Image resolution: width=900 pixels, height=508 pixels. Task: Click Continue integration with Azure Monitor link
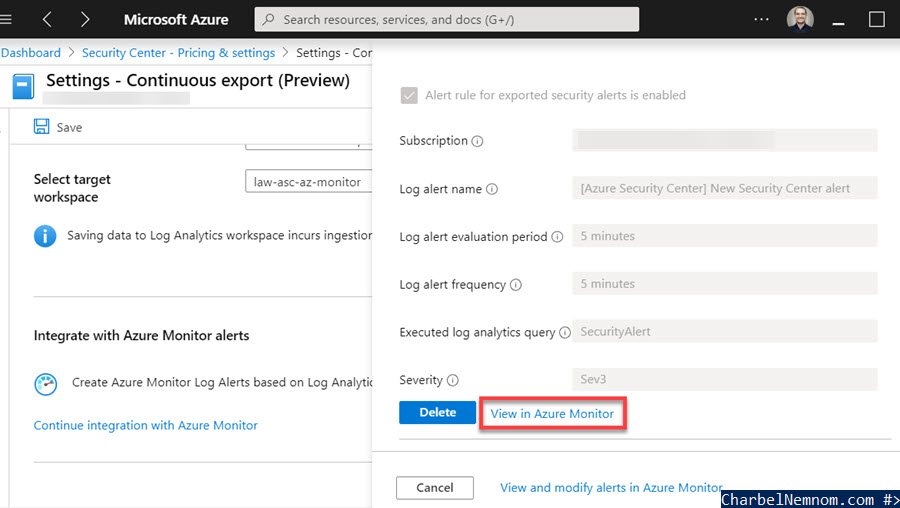click(146, 425)
